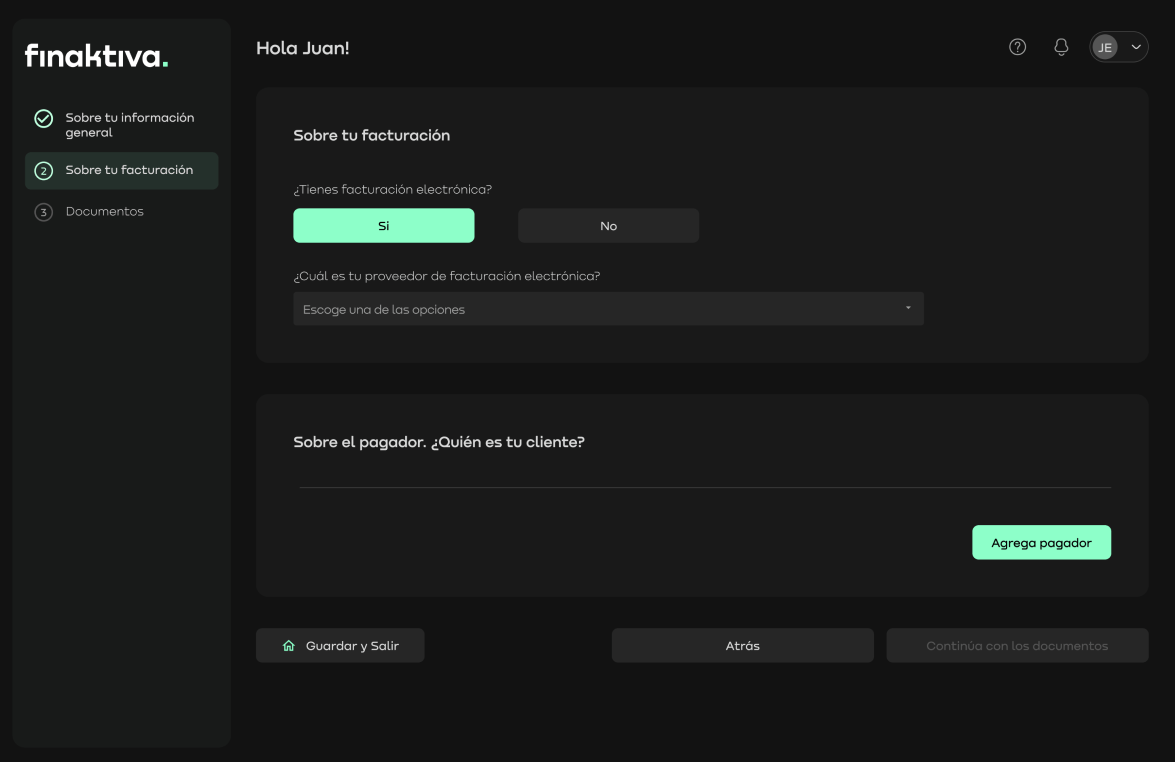
Task: Choose No for electronic invoicing
Action: tap(608, 226)
